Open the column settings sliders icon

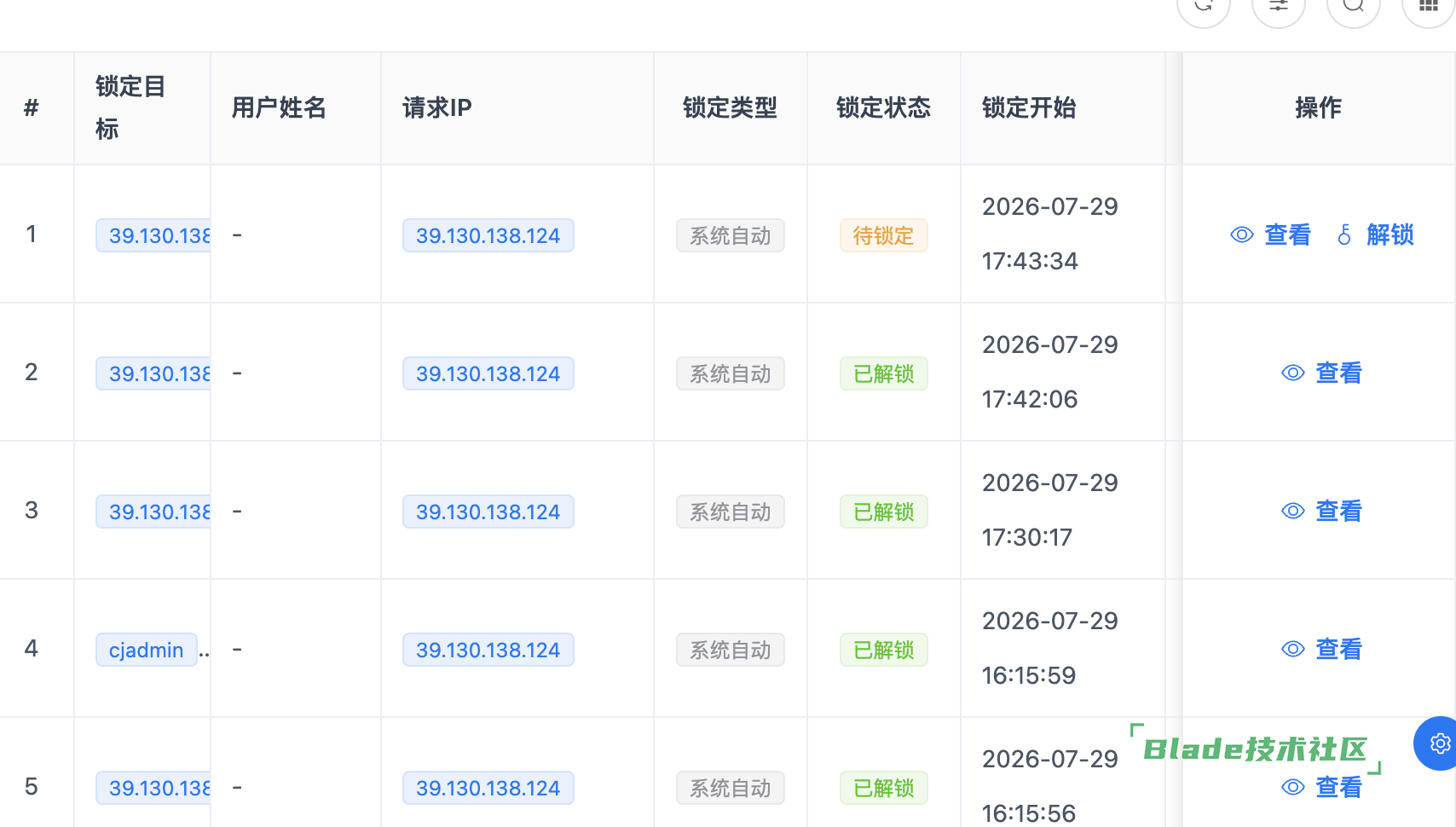[x=1279, y=5]
